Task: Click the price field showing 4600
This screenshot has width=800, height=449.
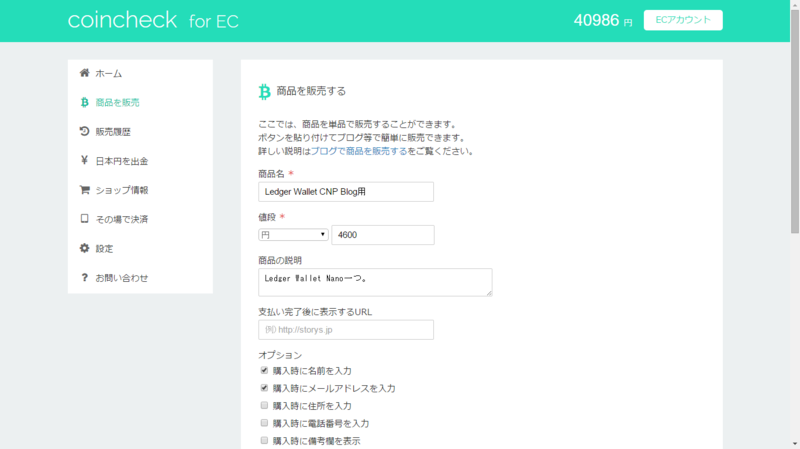Action: coord(383,235)
